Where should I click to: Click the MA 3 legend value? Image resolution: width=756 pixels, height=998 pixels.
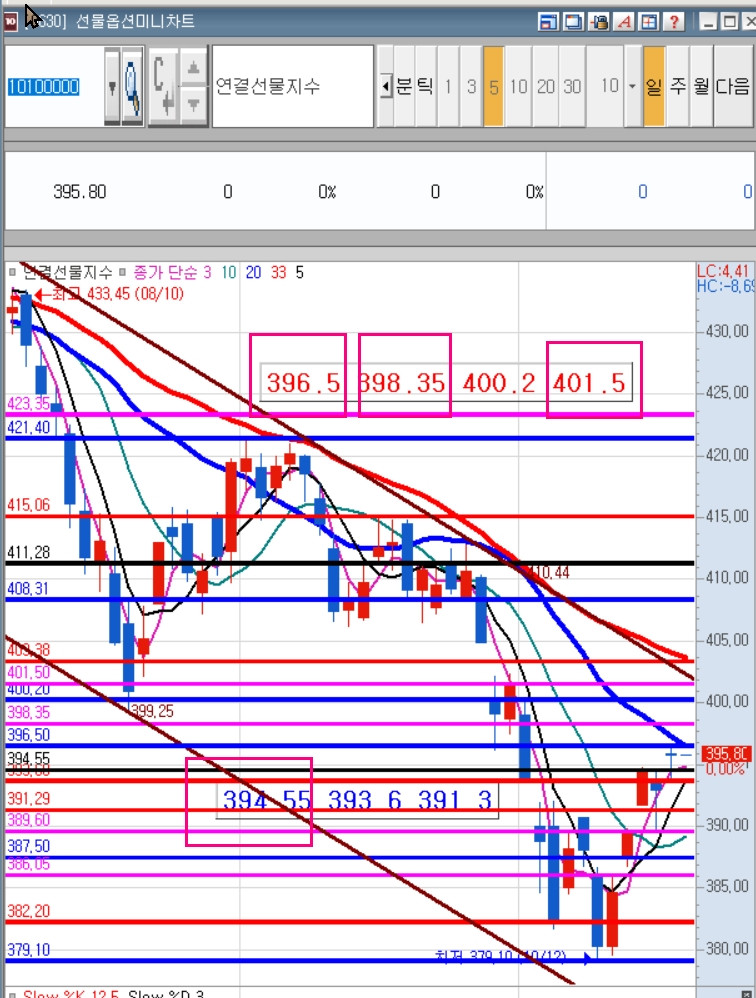pos(207,272)
